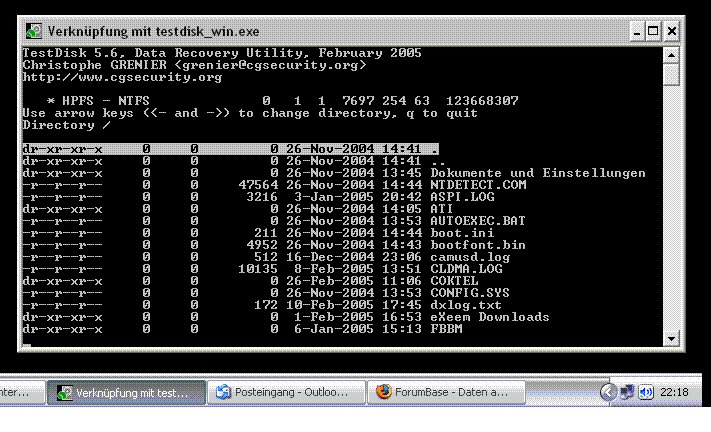The image size is (711, 432).
Task: Open ForumBase - Daten taskbar button
Action: coord(446,393)
